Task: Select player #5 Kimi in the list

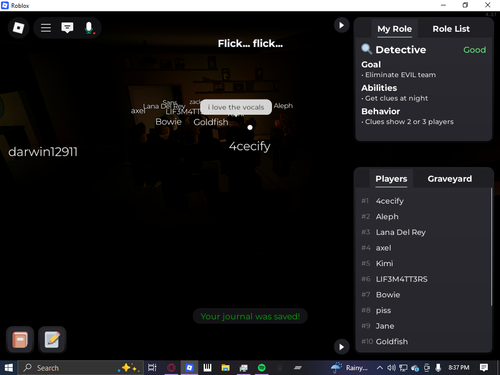Action: [423, 263]
